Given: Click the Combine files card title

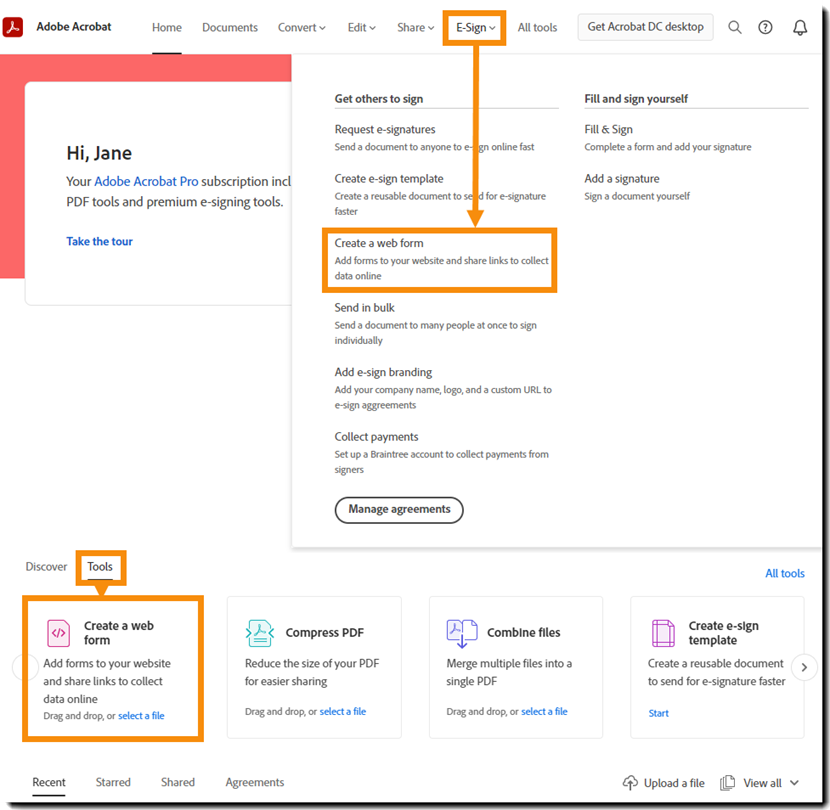Looking at the screenshot, I should point(524,633).
